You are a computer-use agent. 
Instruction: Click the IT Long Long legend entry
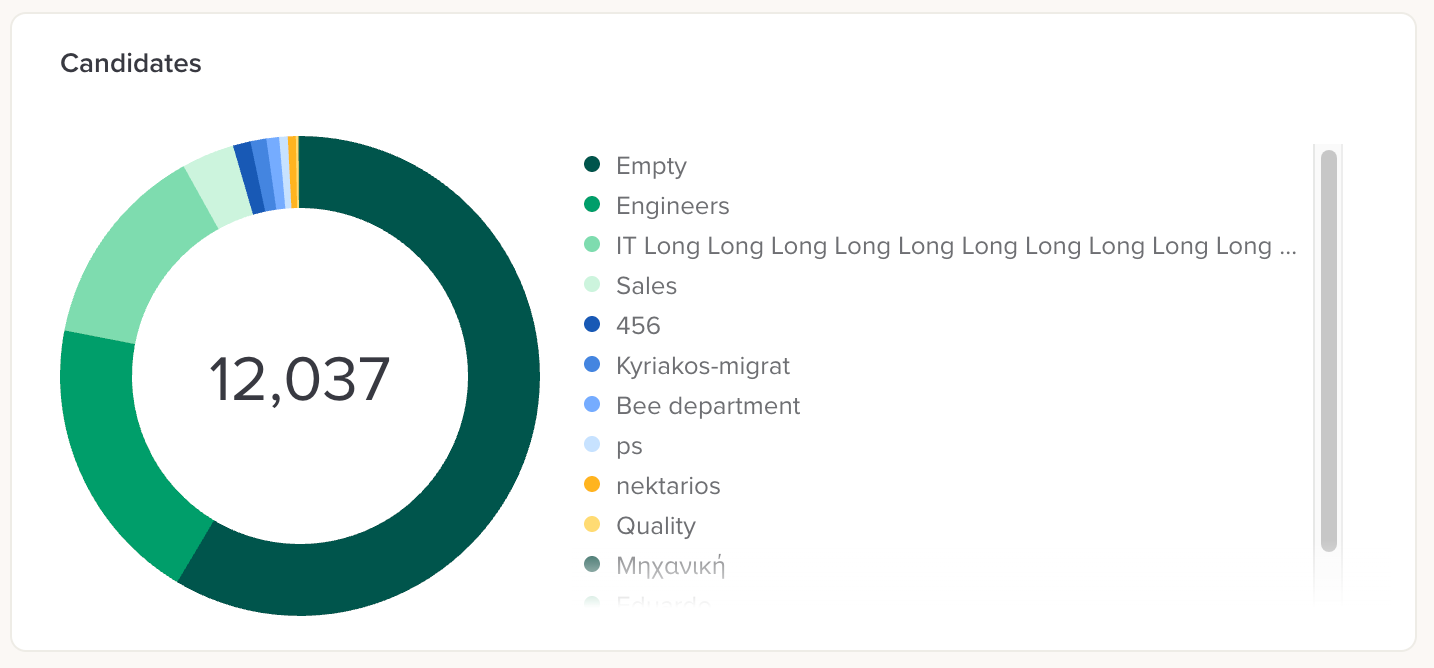(956, 246)
